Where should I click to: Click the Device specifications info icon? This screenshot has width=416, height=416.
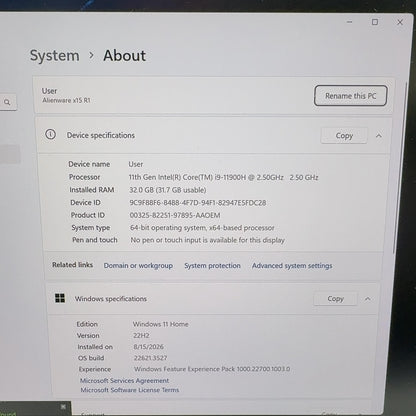coord(50,134)
